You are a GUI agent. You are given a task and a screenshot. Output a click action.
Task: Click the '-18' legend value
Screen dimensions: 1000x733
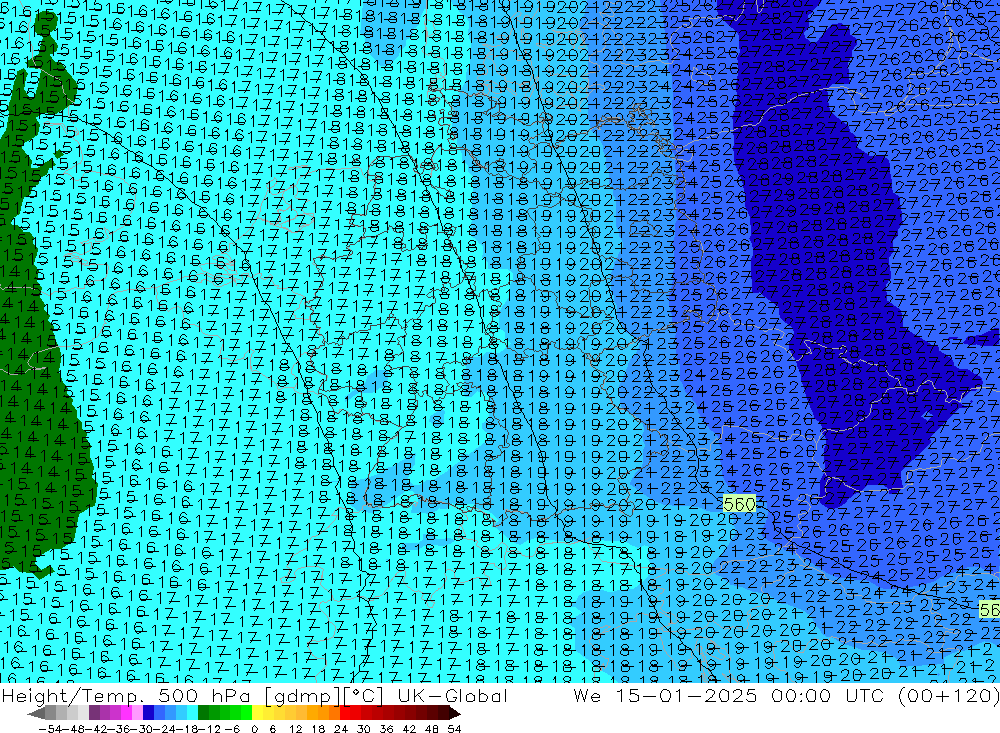[x=187, y=729]
